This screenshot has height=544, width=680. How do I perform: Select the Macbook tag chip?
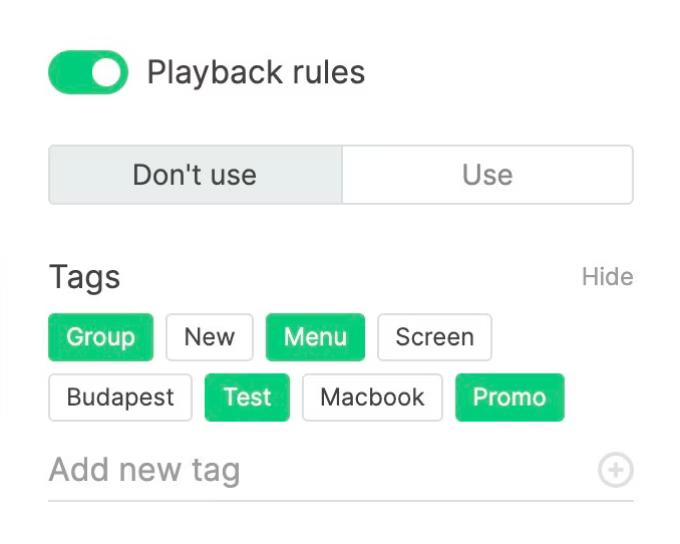pyautogui.click(x=373, y=397)
